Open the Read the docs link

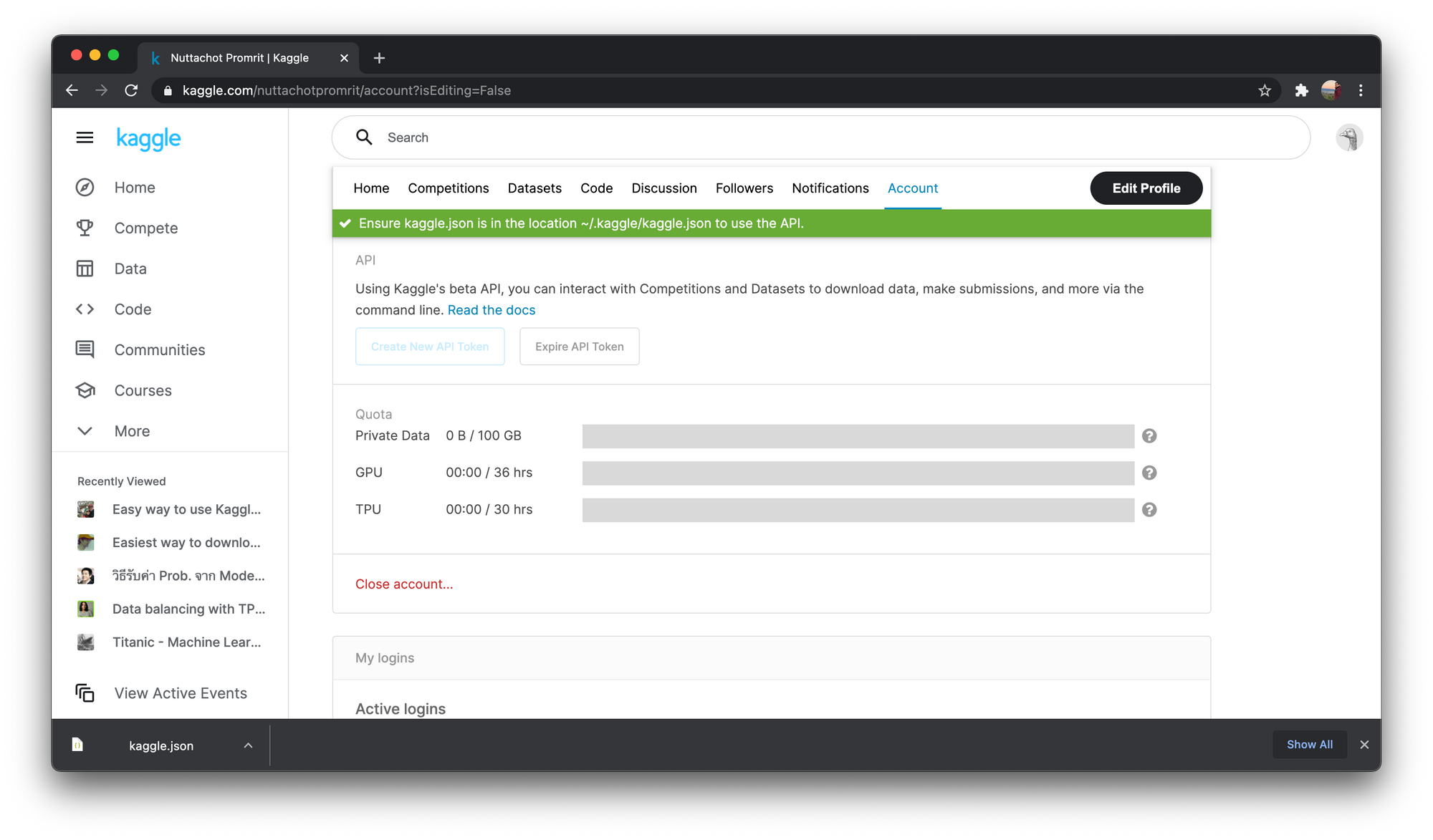tap(492, 310)
